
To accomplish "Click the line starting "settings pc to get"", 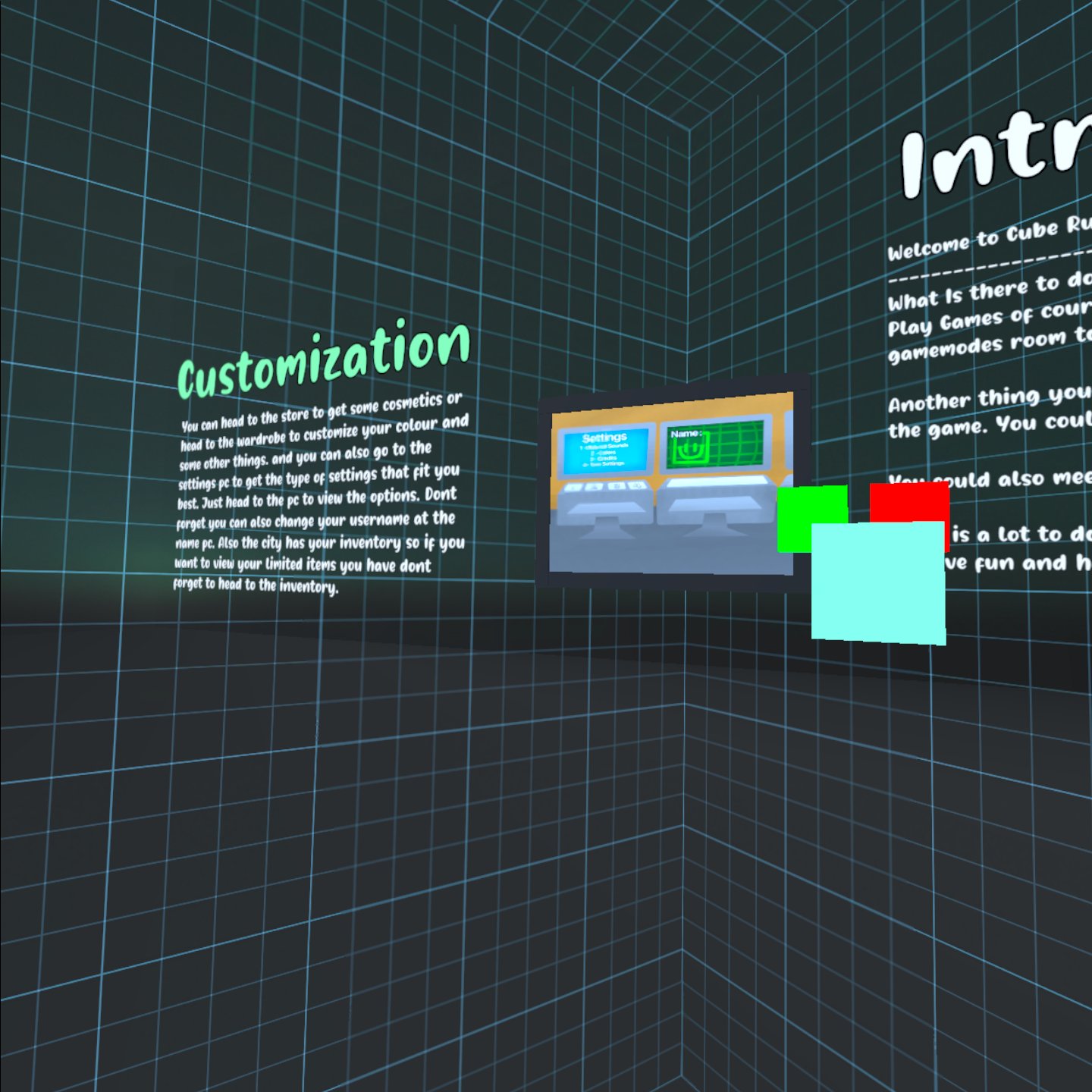I will pos(319,476).
